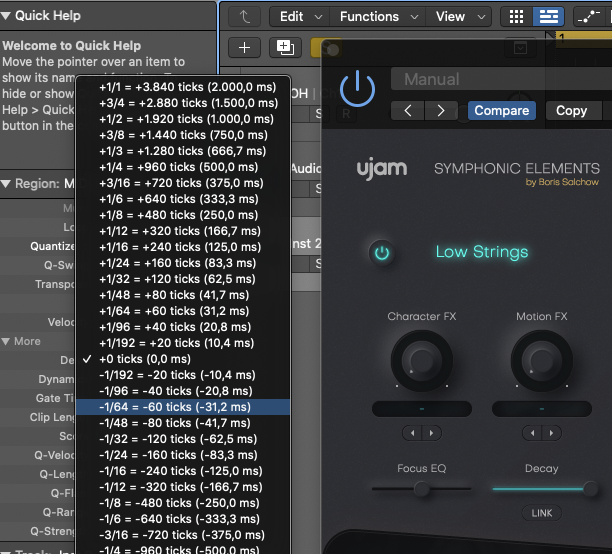Choose +3/8 = +1.440 ticks delay

183,135
